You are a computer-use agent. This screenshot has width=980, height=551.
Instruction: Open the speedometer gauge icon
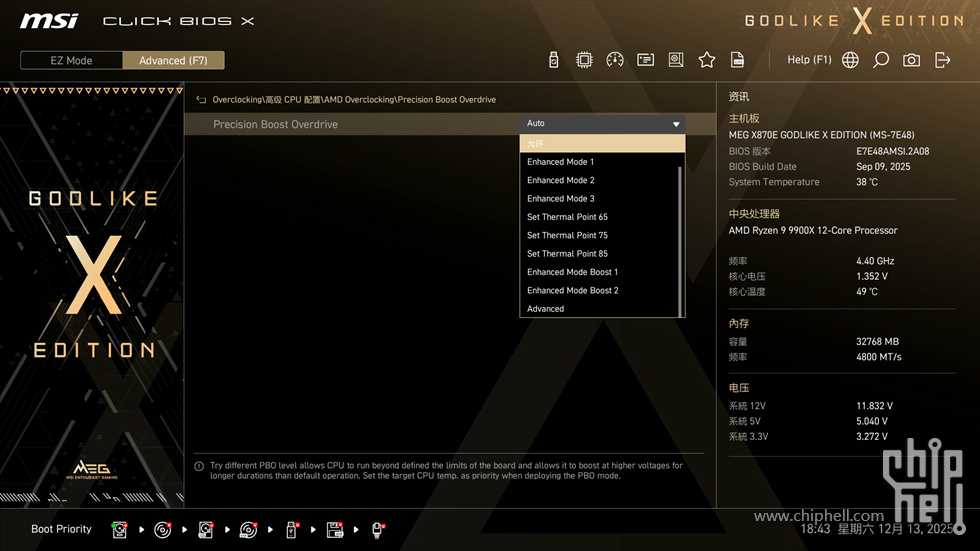pyautogui.click(x=615, y=60)
